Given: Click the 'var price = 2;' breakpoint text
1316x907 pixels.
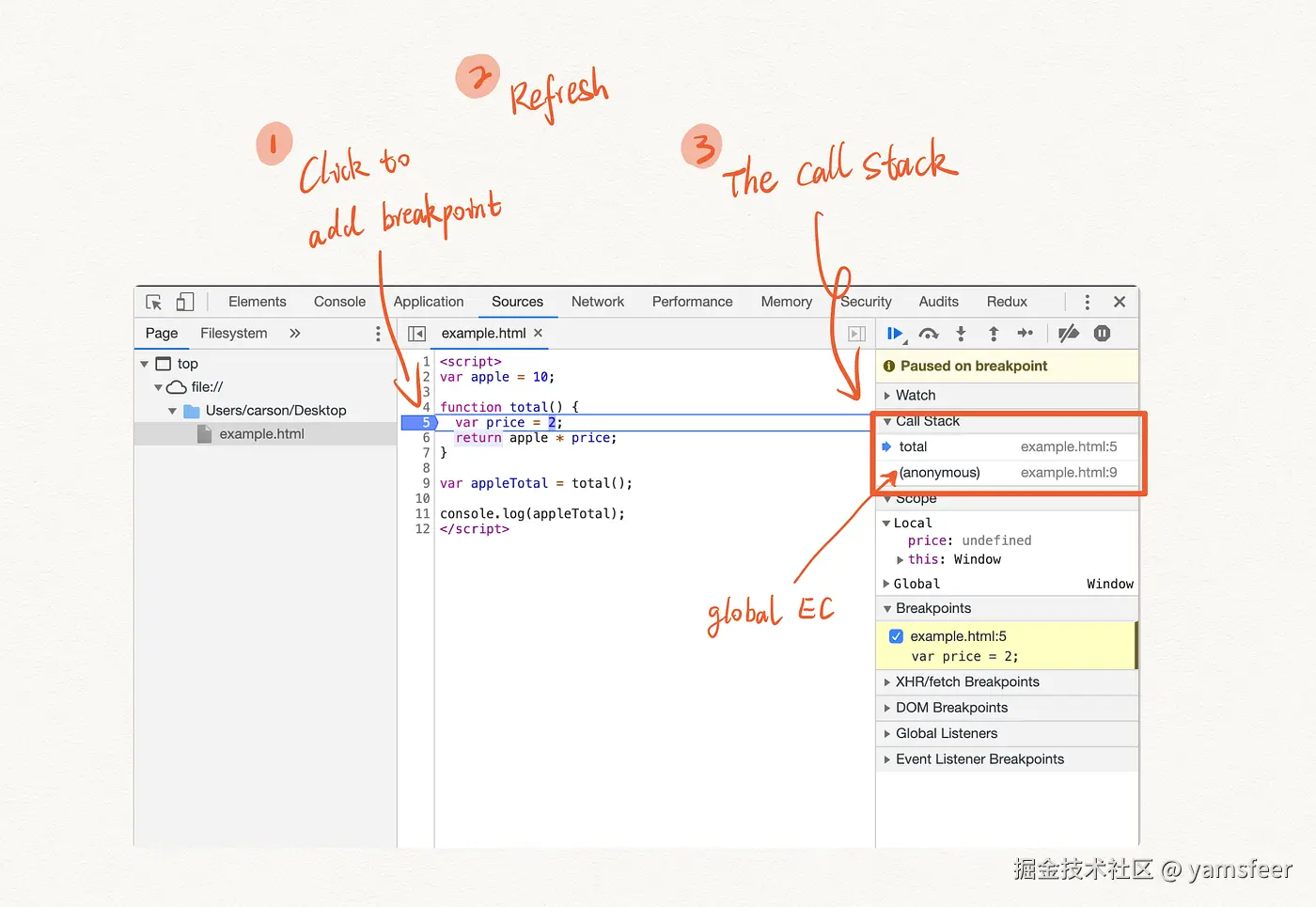Looking at the screenshot, I should 964,657.
